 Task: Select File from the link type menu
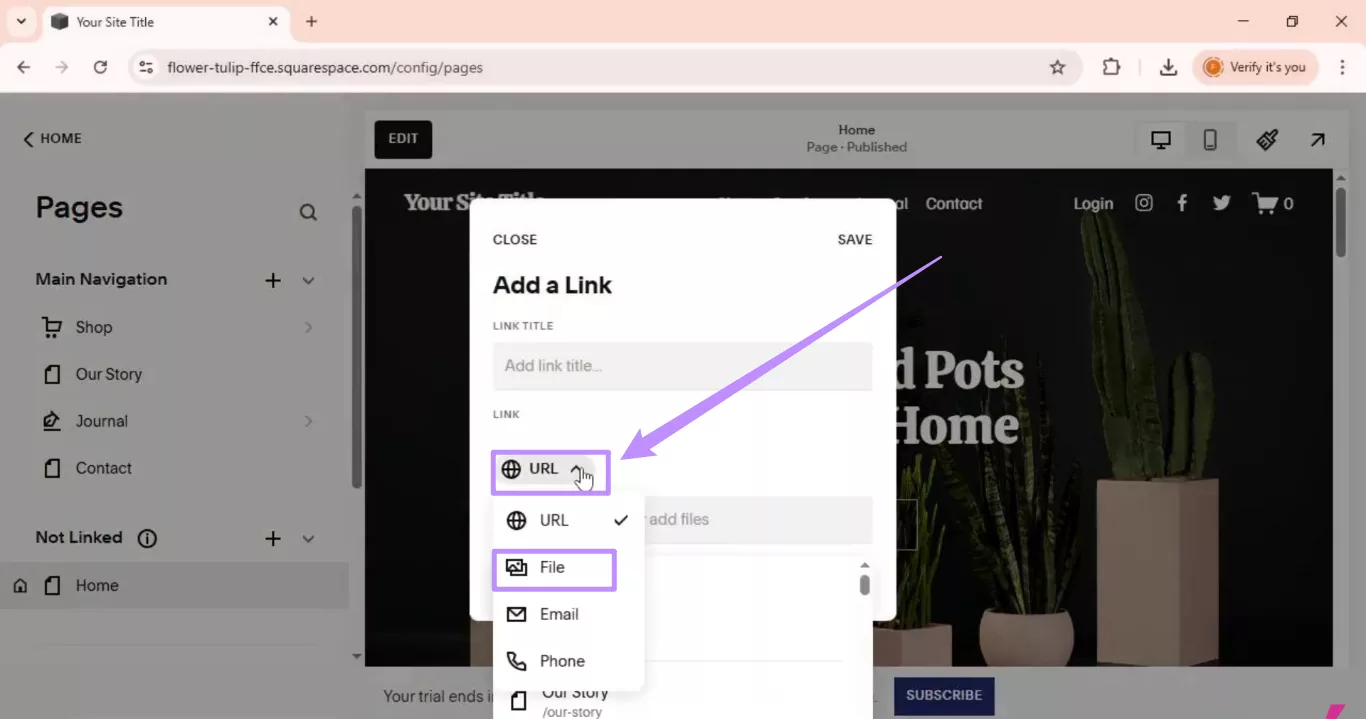point(554,567)
